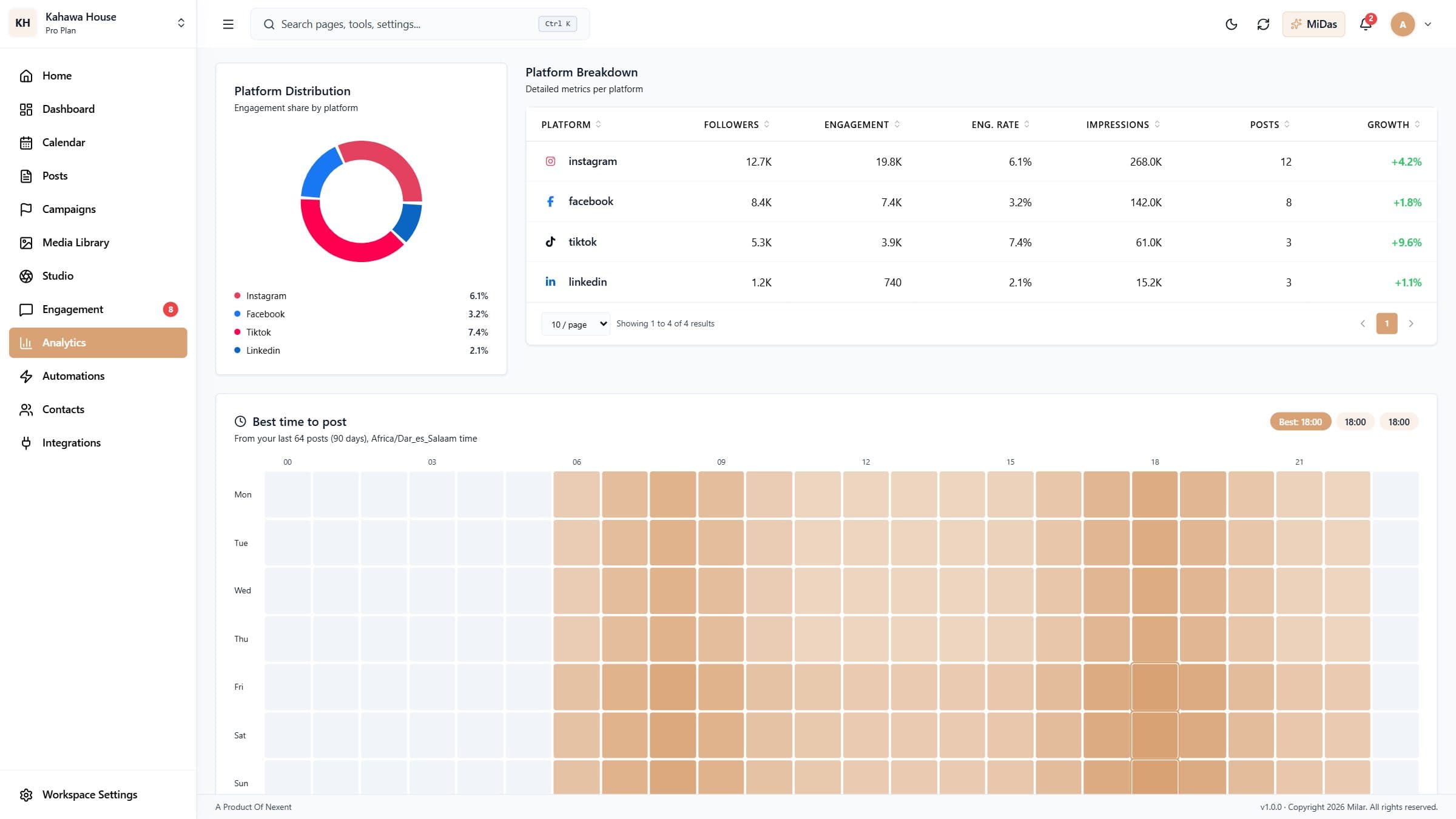Open Calendar from sidebar

click(x=98, y=143)
